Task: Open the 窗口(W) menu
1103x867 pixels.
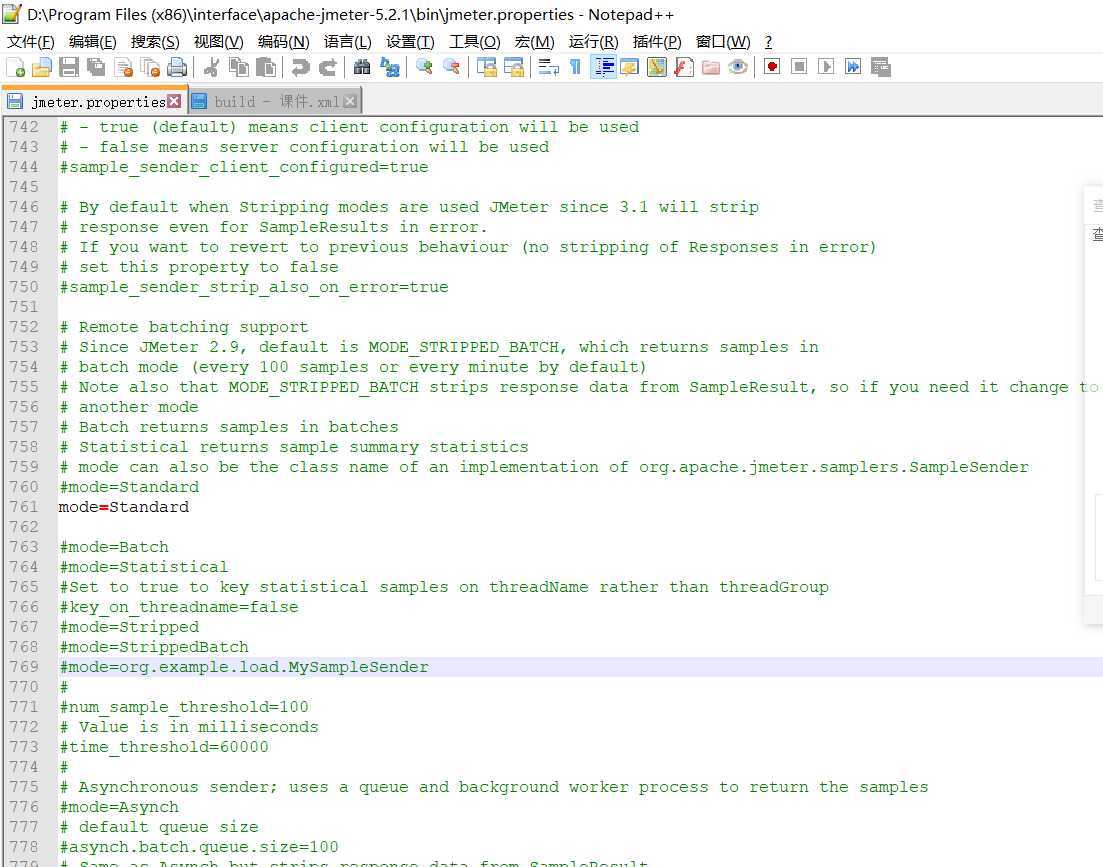Action: [722, 42]
